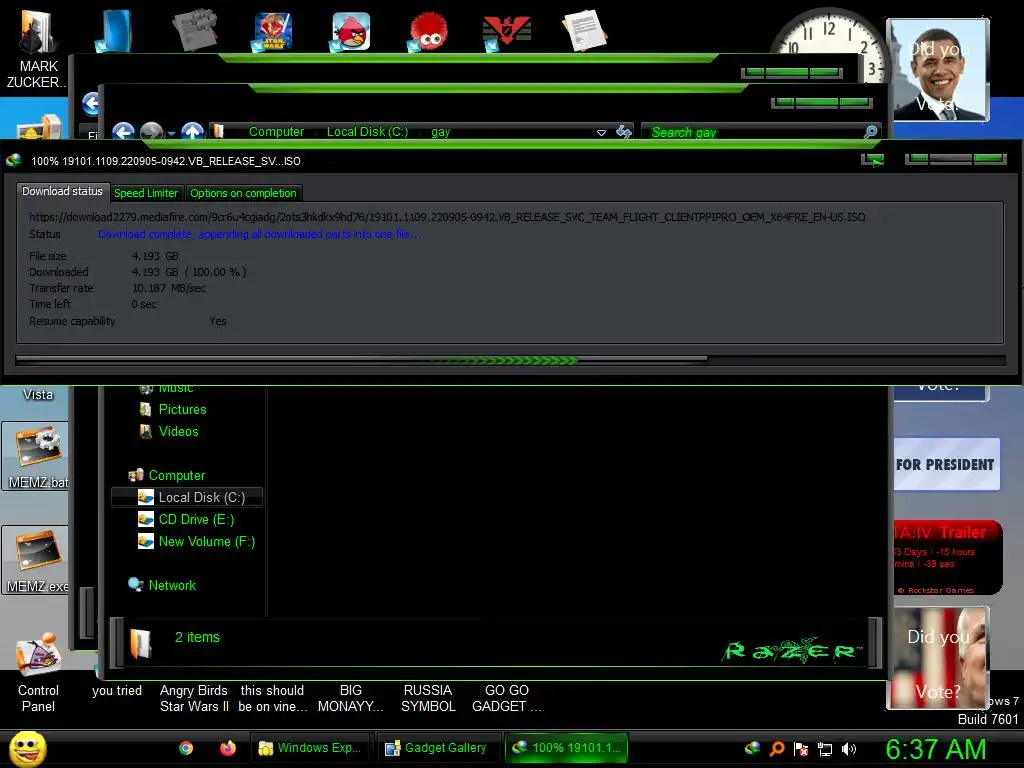Image resolution: width=1024 pixels, height=768 pixels.
Task: Select Computer in the address breadcrumb
Action: pos(276,132)
